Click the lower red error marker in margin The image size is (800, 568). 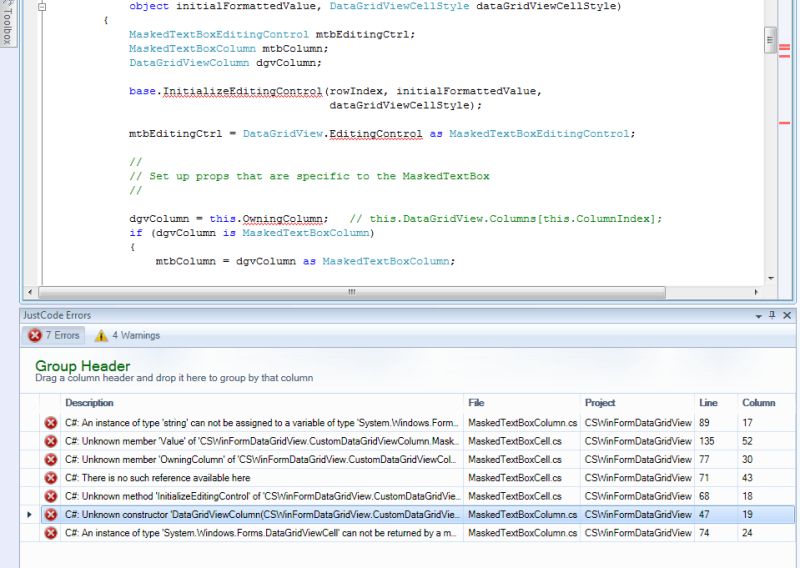(784, 123)
